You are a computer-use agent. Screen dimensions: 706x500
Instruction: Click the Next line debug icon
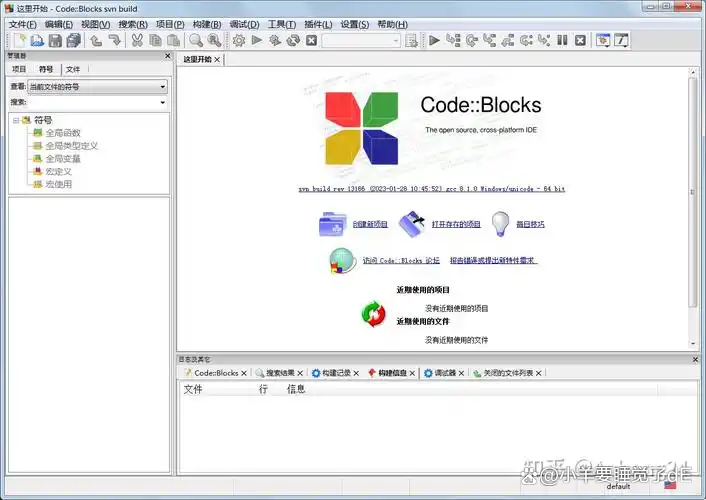(x=471, y=41)
